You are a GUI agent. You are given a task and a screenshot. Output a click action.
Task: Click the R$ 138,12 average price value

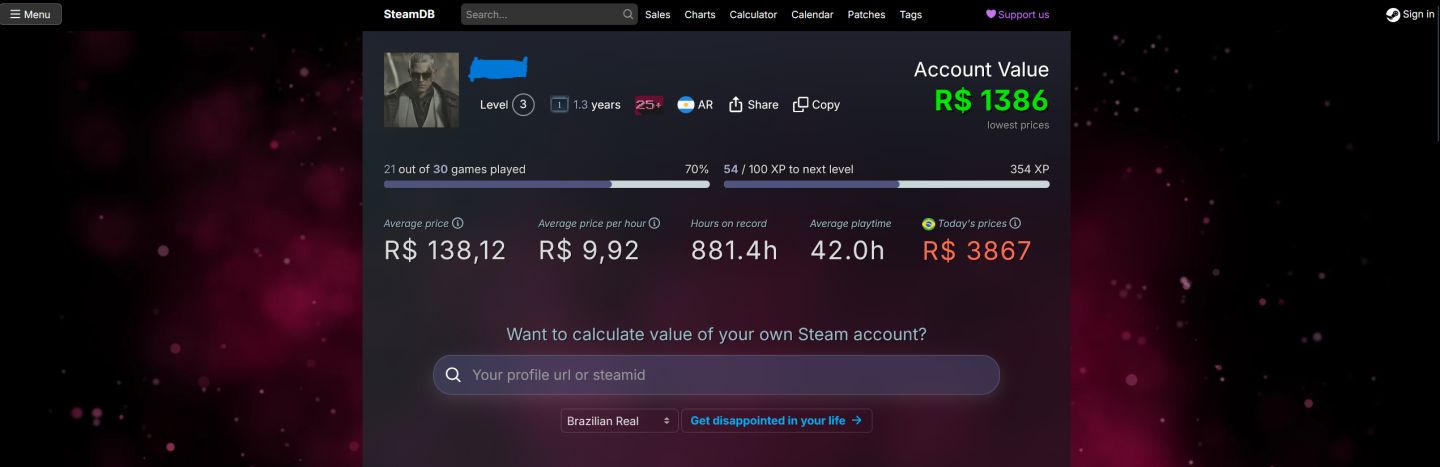(445, 250)
